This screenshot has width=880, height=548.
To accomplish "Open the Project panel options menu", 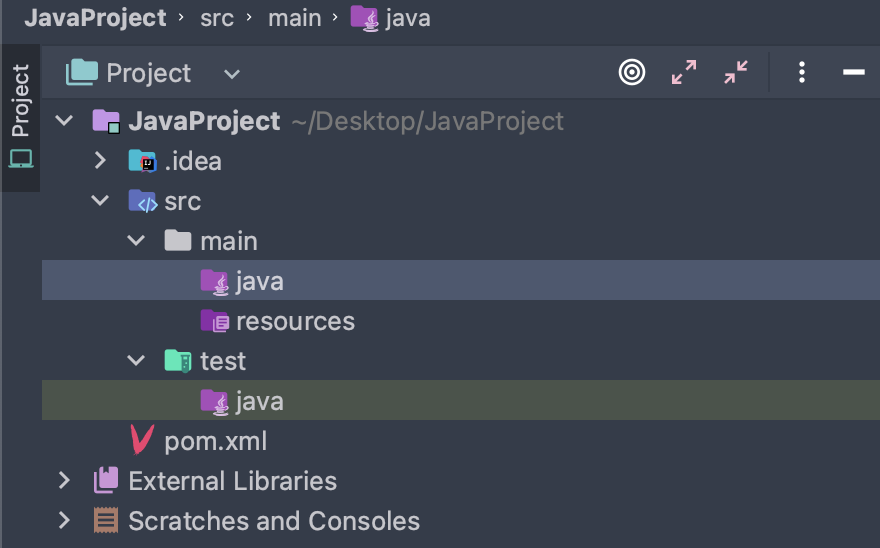I will point(802,72).
